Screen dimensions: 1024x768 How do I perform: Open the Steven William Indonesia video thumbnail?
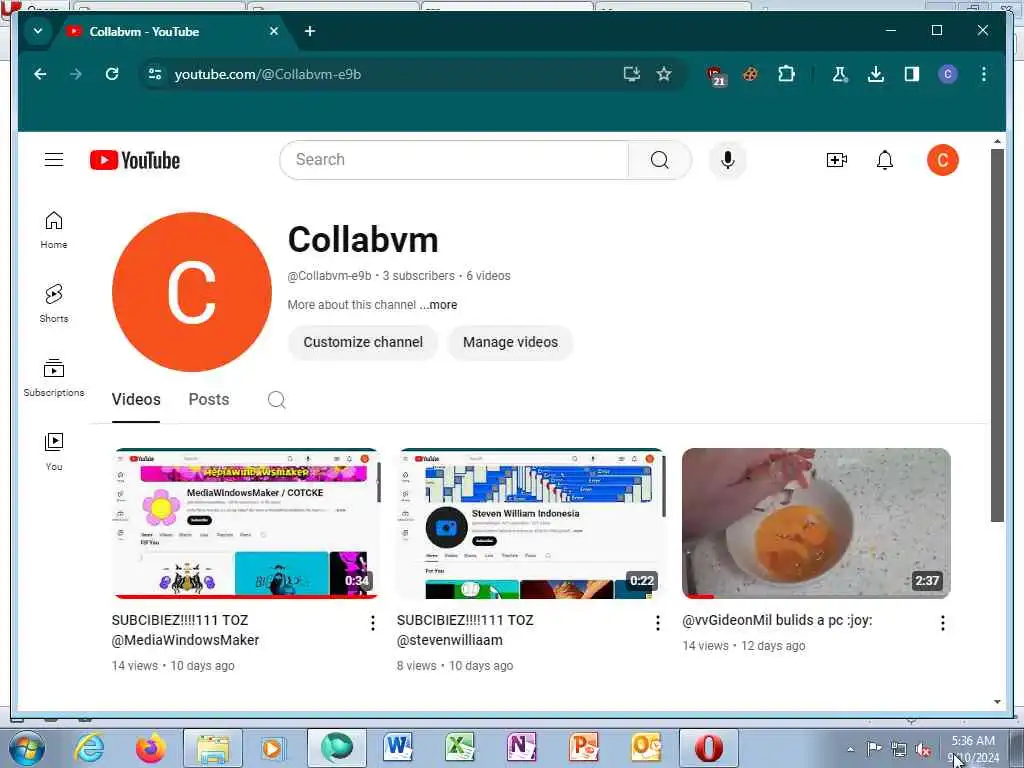(x=531, y=523)
